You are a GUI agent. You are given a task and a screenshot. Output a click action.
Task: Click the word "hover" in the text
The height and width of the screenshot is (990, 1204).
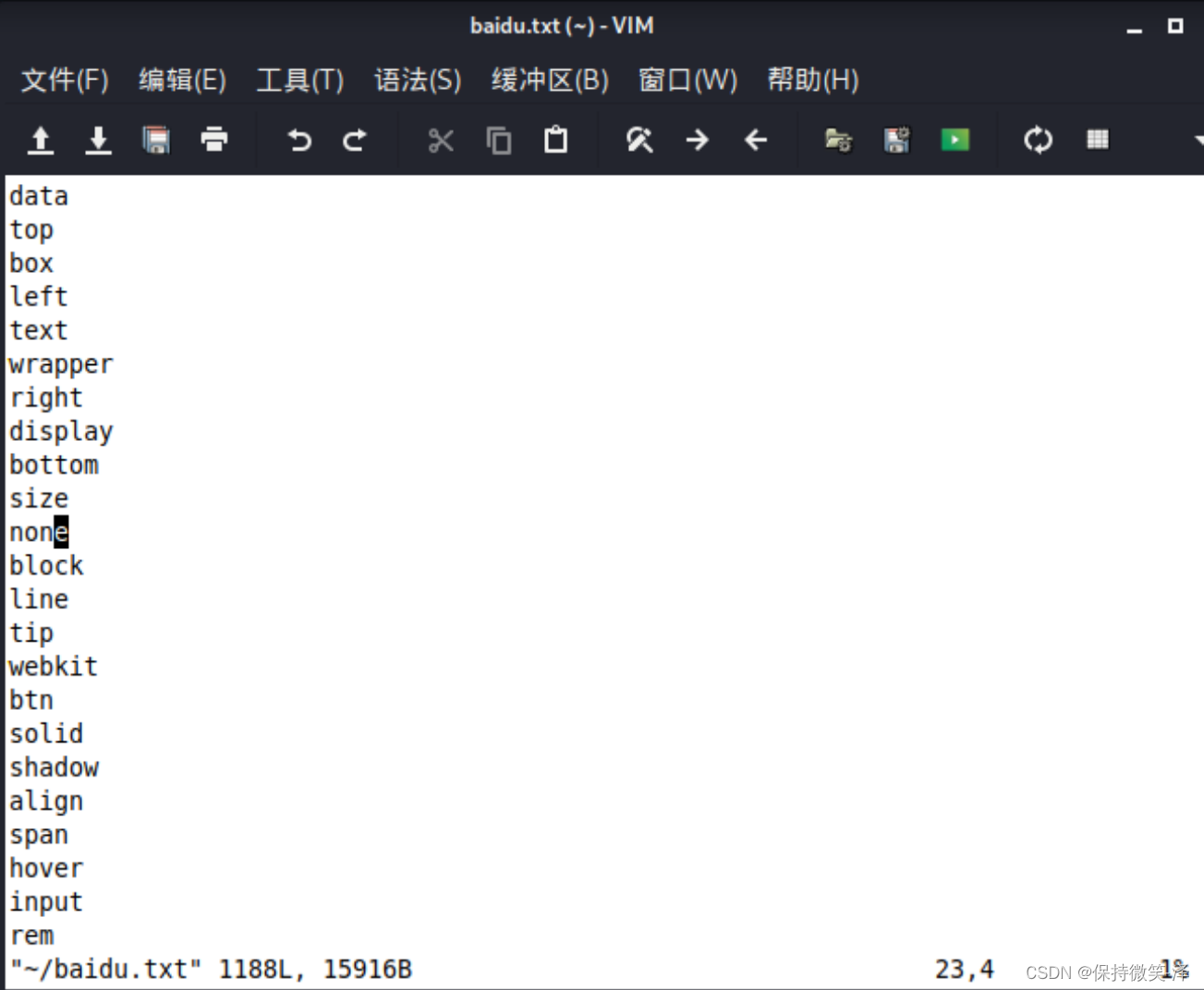(46, 868)
